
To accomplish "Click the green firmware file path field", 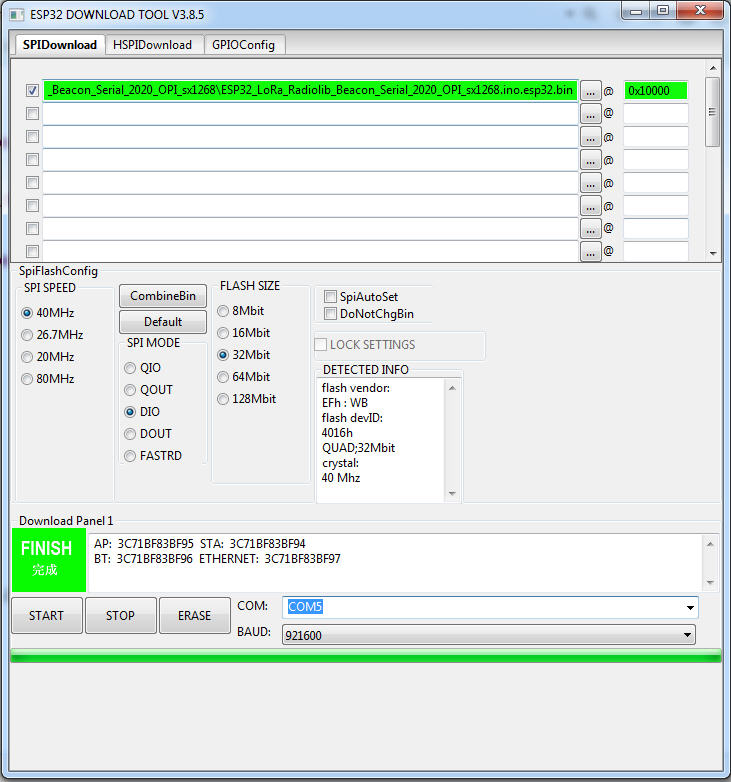I will (310, 90).
